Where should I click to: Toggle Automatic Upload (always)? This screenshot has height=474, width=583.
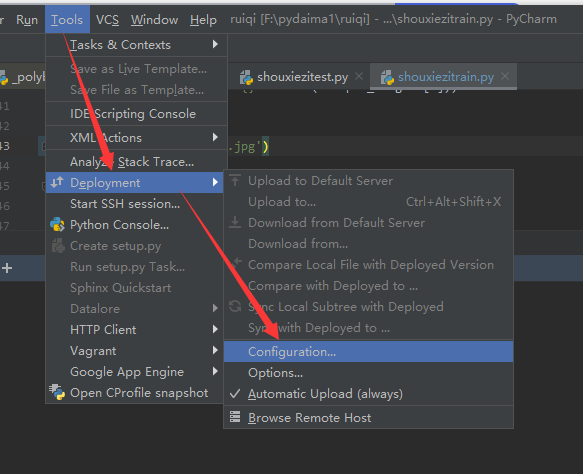(368, 394)
